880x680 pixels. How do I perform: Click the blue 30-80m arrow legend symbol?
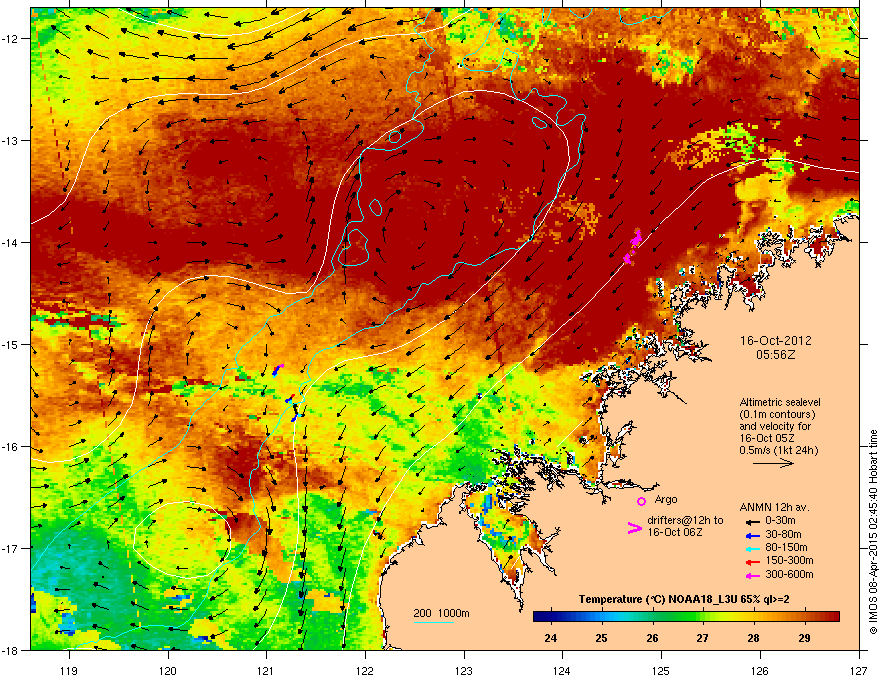(x=752, y=535)
